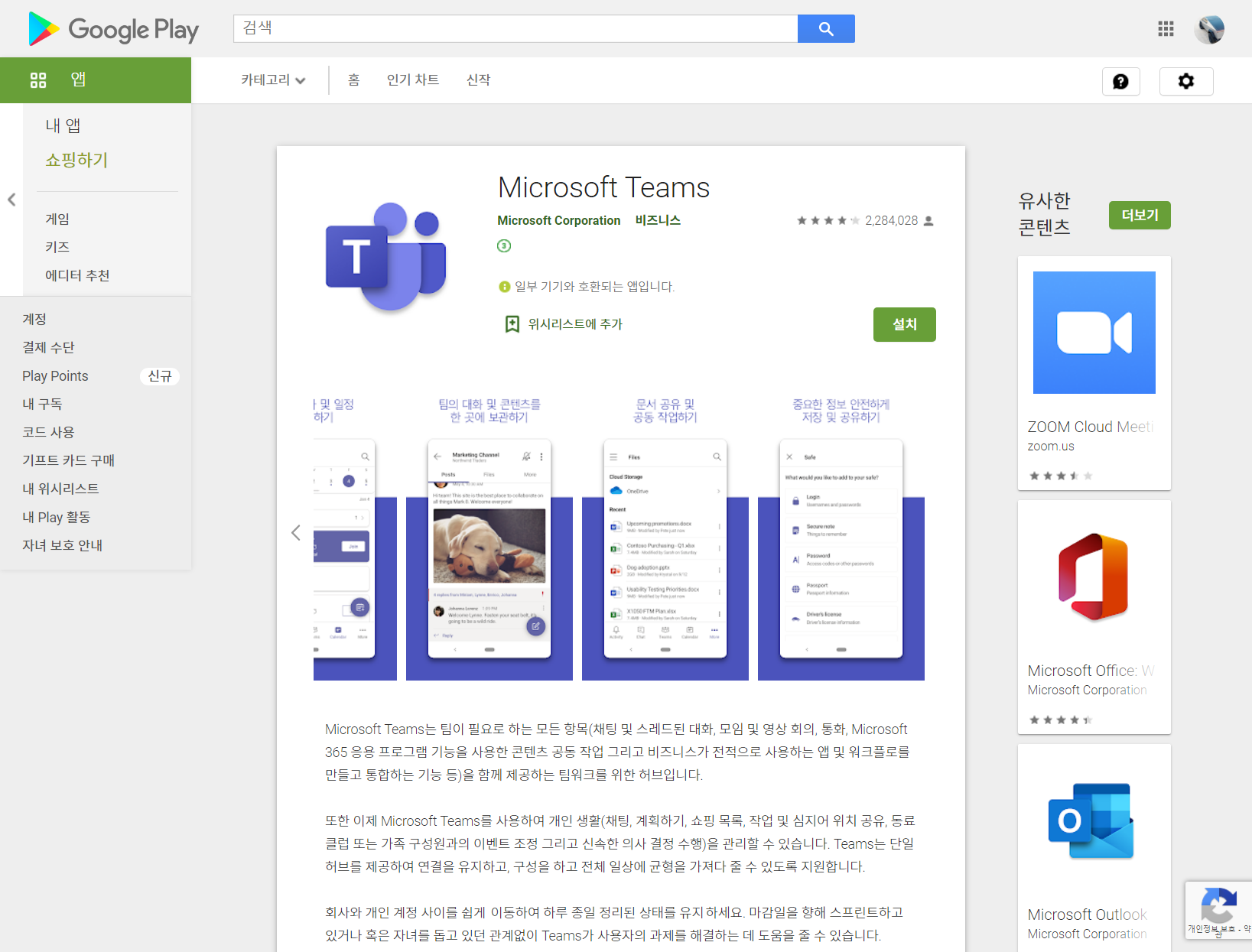This screenshot has height=952, width=1252.
Task: Click the Microsoft Office title text
Action: (1091, 671)
